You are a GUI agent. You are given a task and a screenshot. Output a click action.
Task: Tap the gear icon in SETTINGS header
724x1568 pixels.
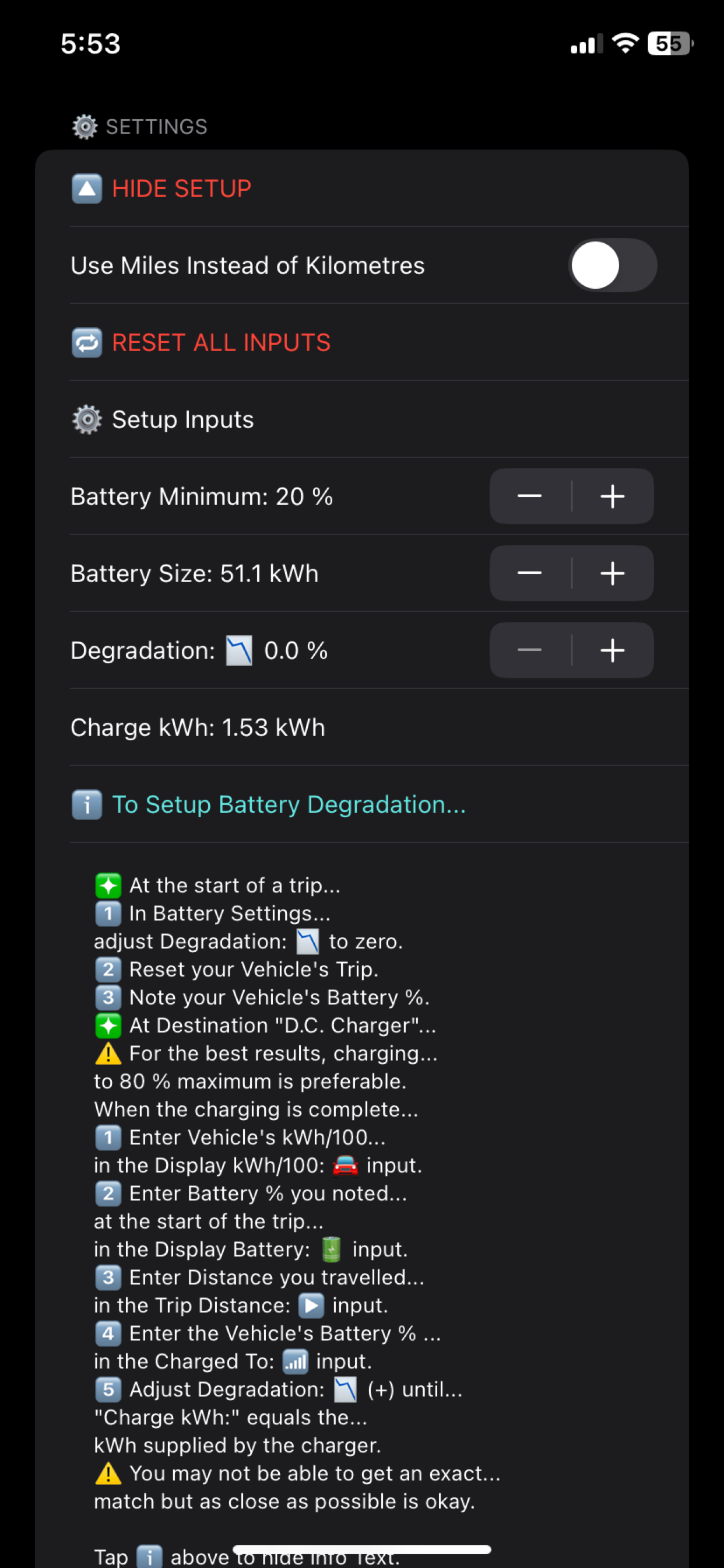(x=85, y=127)
